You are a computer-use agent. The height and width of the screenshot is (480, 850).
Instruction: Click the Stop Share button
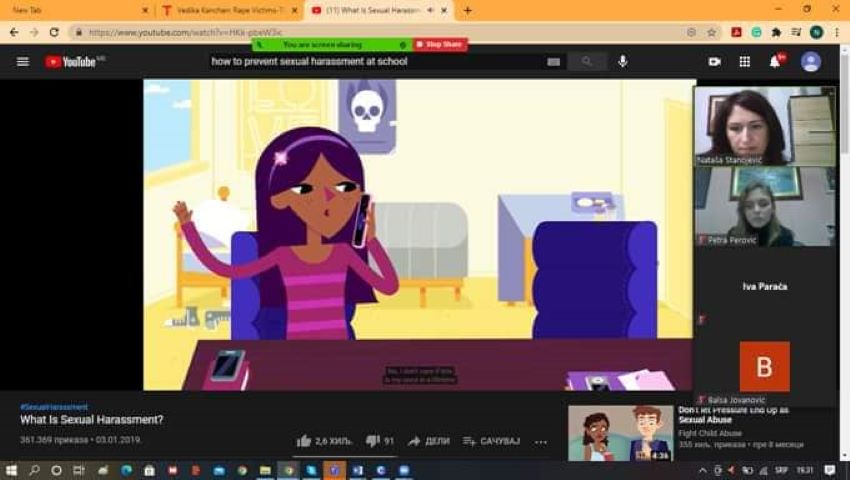point(440,45)
